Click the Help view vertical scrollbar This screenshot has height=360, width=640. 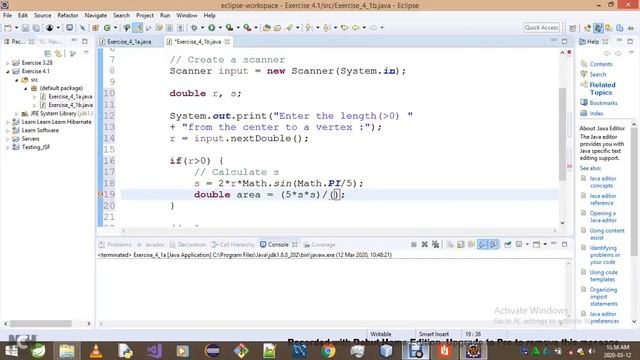pyautogui.click(x=633, y=192)
